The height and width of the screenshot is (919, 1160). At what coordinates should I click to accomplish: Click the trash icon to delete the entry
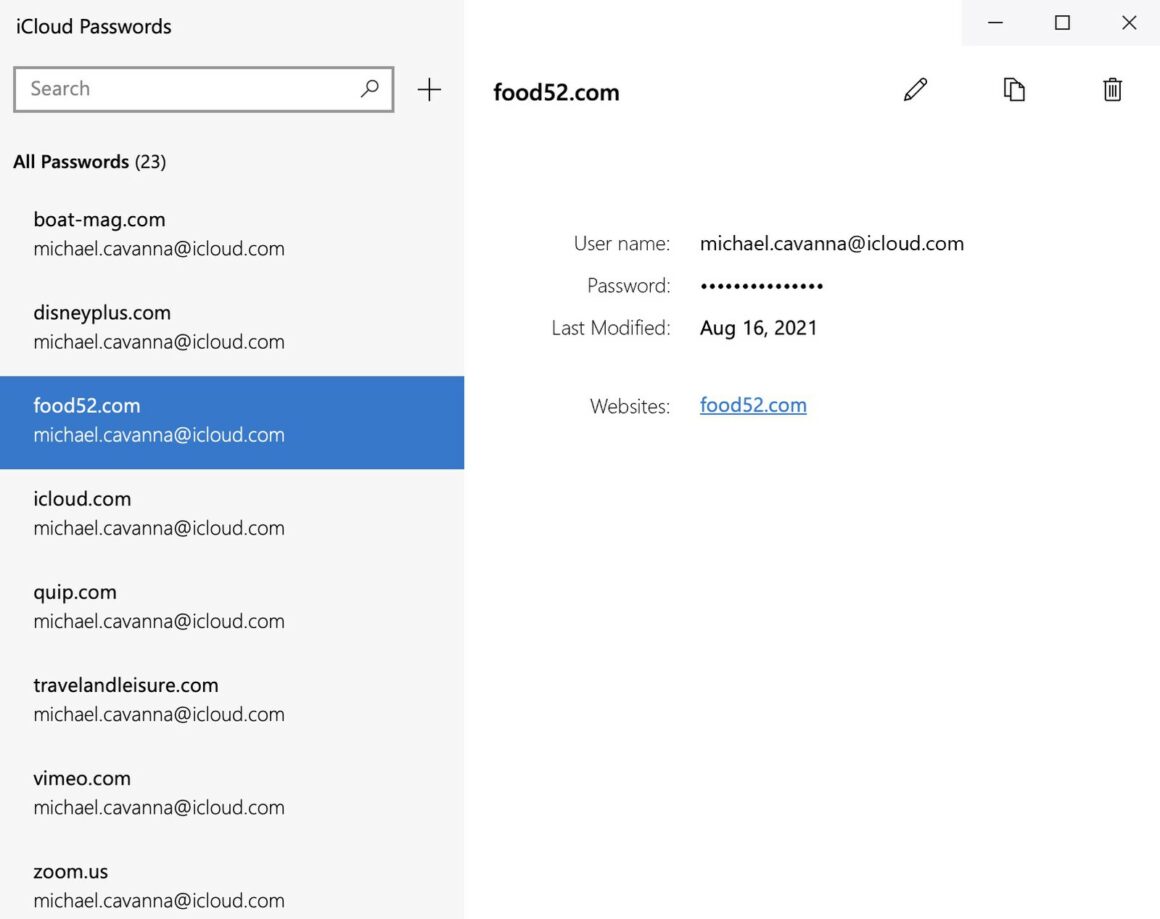[1112, 90]
